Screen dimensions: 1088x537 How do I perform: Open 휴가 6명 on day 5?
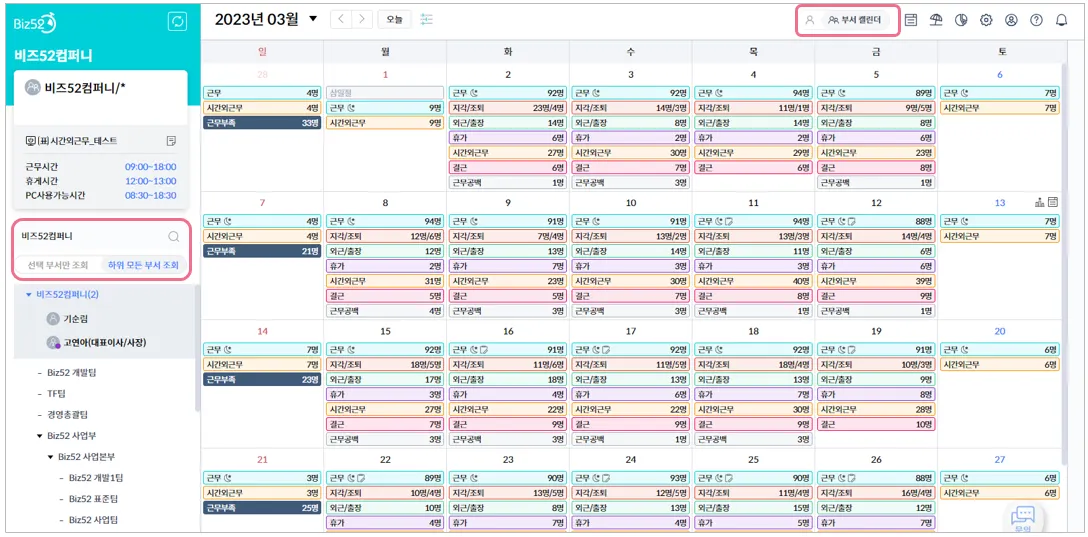tap(876, 137)
